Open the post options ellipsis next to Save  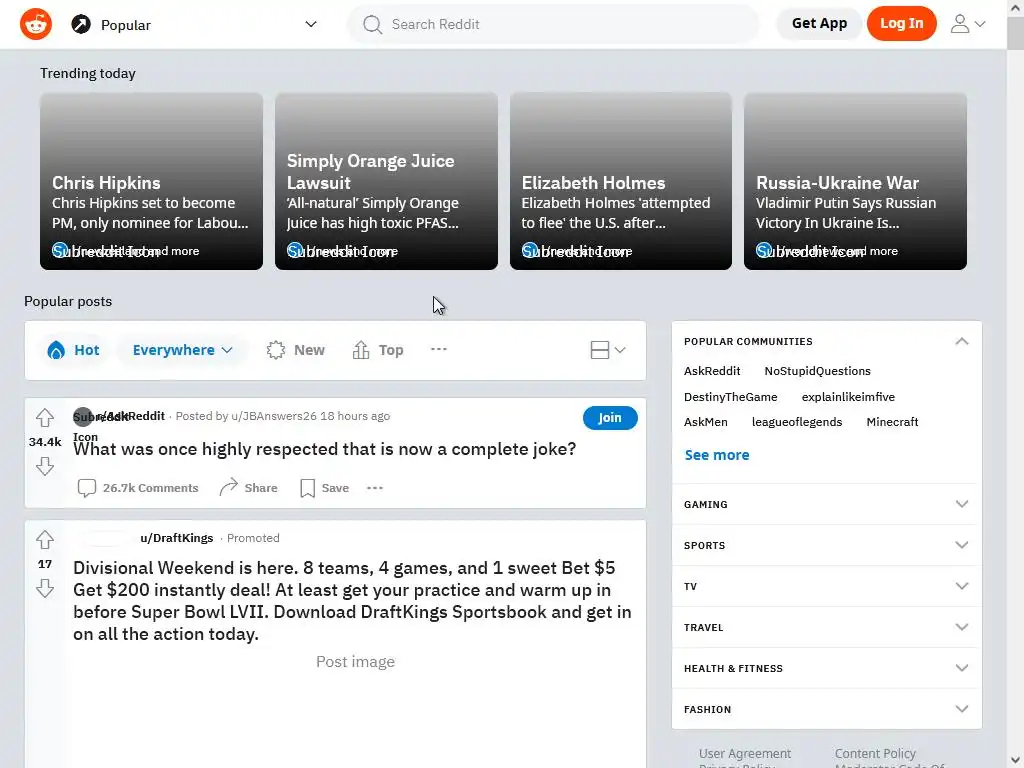375,488
